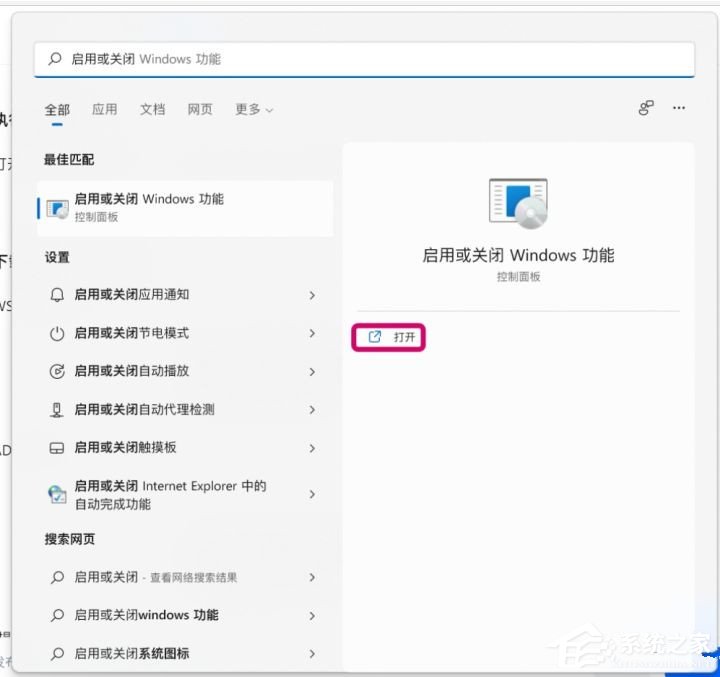Open web search 启用或关闭 - 查看网络搜索结果
This screenshot has height=677, width=720.
click(x=183, y=577)
